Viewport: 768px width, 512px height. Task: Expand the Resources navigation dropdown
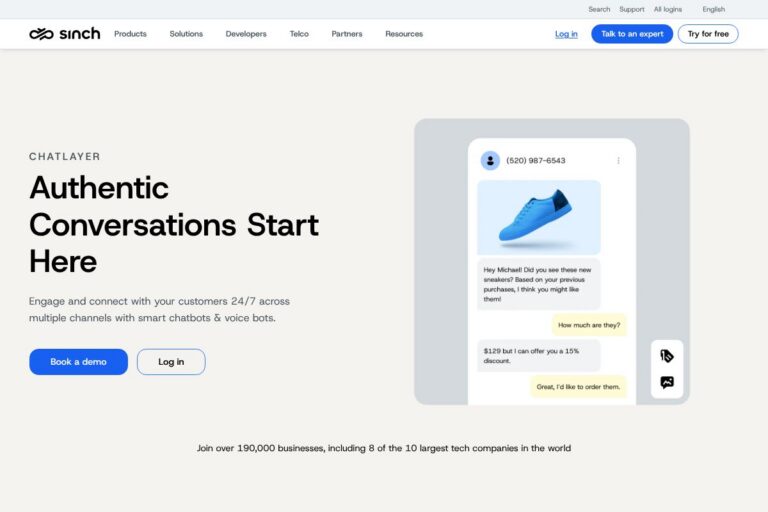click(404, 34)
